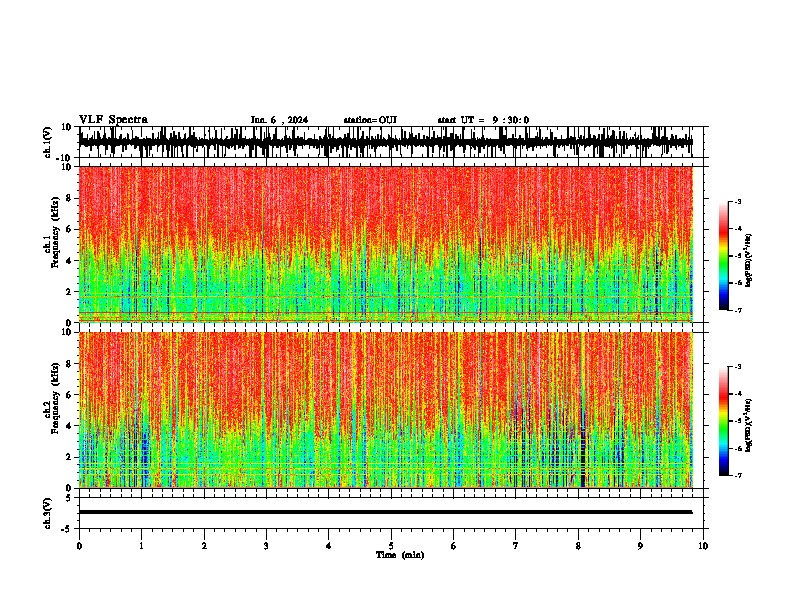Click the "4" kHz tick on ch.2 frequency axis
Image resolution: width=792 pixels, height=612 pixels.
click(x=69, y=426)
